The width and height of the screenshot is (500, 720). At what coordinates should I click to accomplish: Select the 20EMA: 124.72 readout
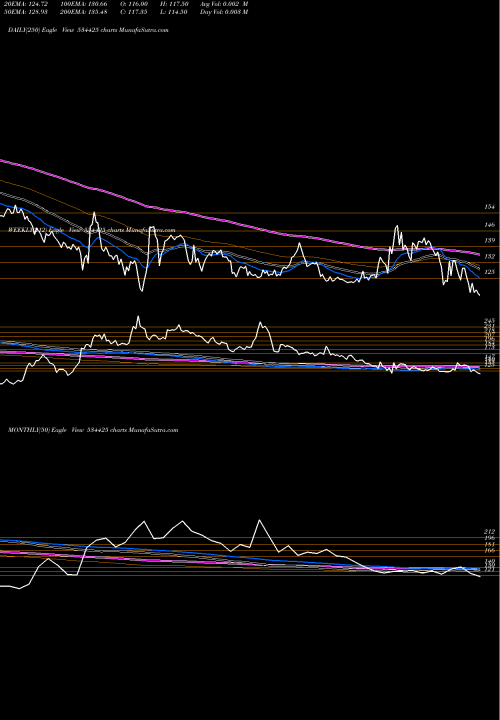[26, 4]
